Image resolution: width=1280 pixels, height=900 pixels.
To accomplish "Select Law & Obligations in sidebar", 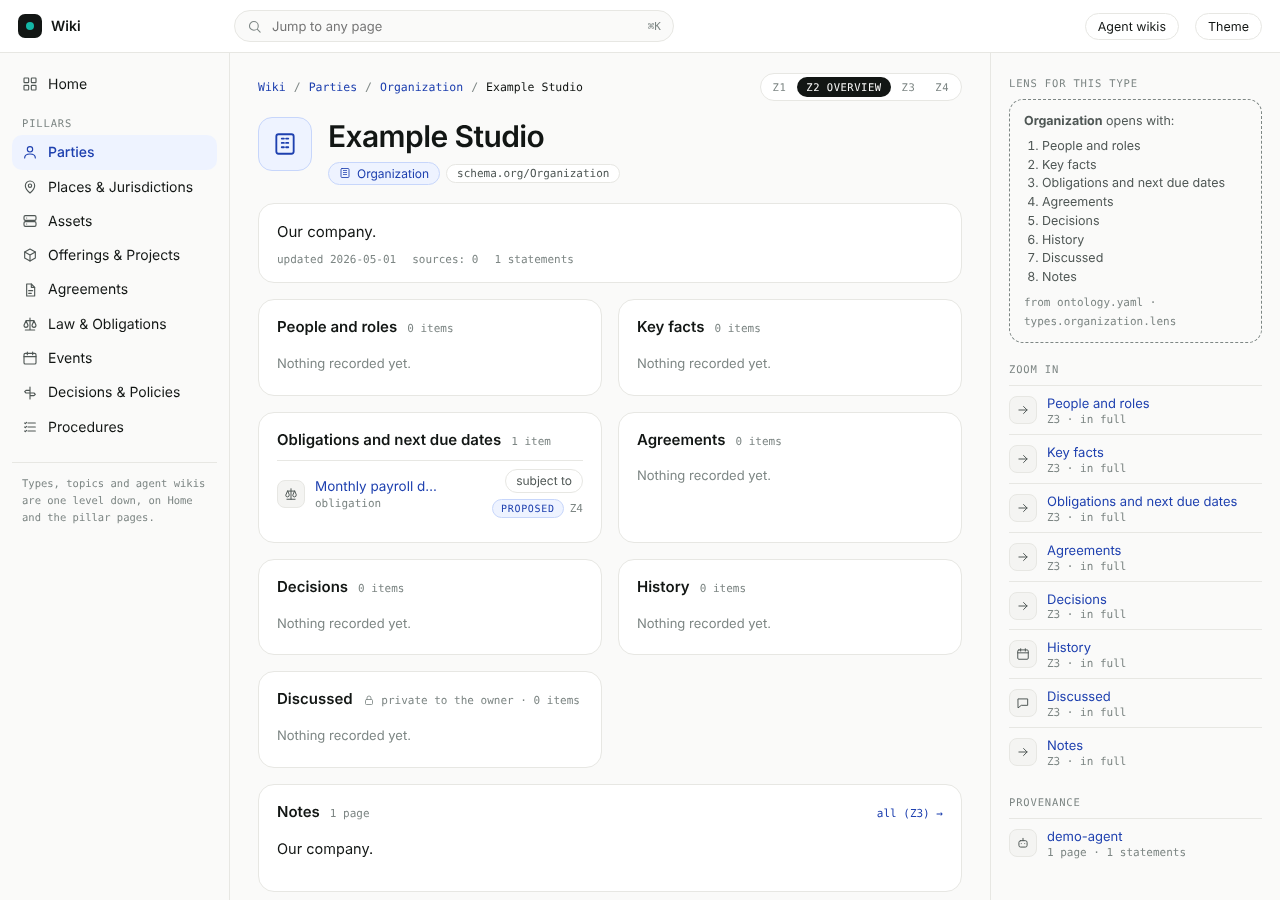I will (x=114, y=324).
